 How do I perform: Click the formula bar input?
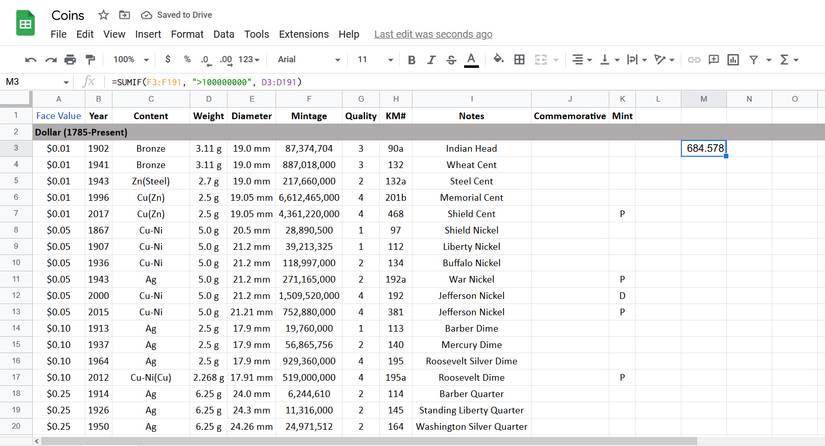click(450, 82)
